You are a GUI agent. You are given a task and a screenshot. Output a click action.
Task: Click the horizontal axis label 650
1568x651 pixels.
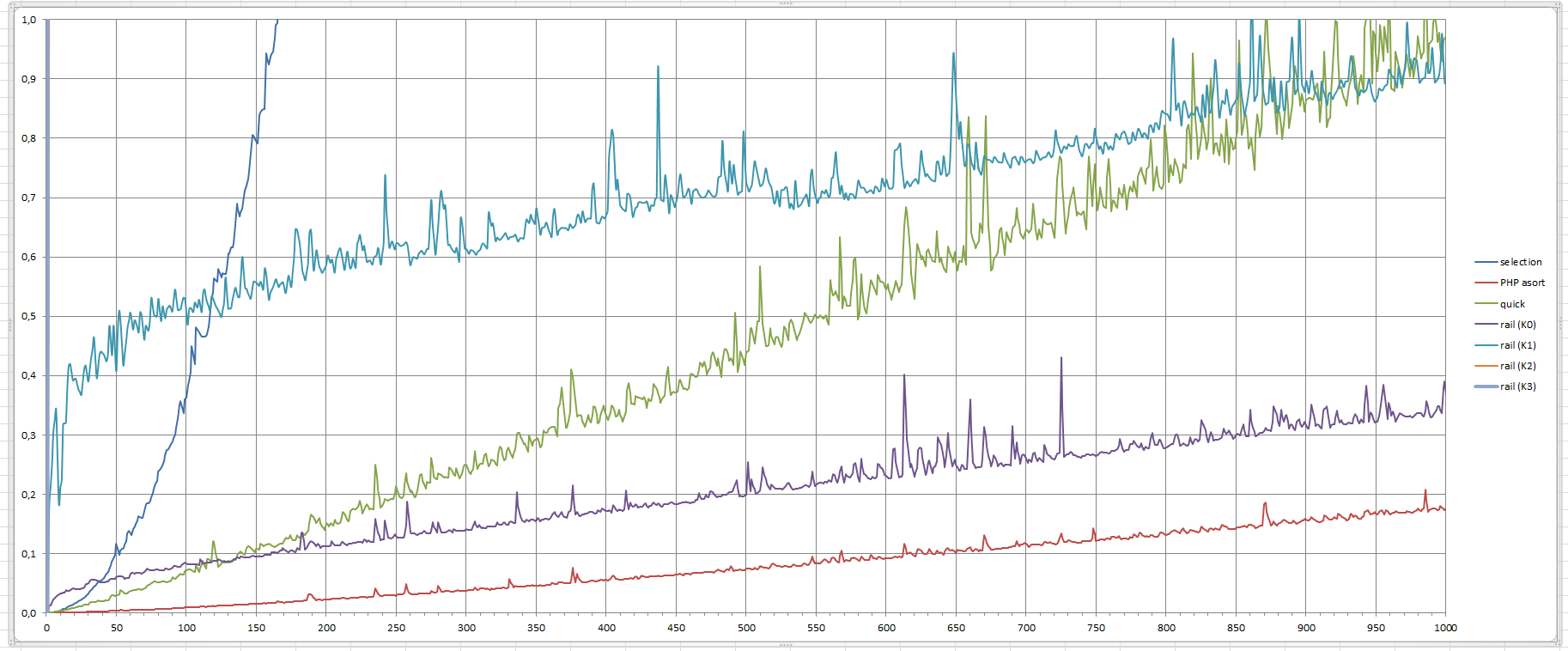pos(956,628)
